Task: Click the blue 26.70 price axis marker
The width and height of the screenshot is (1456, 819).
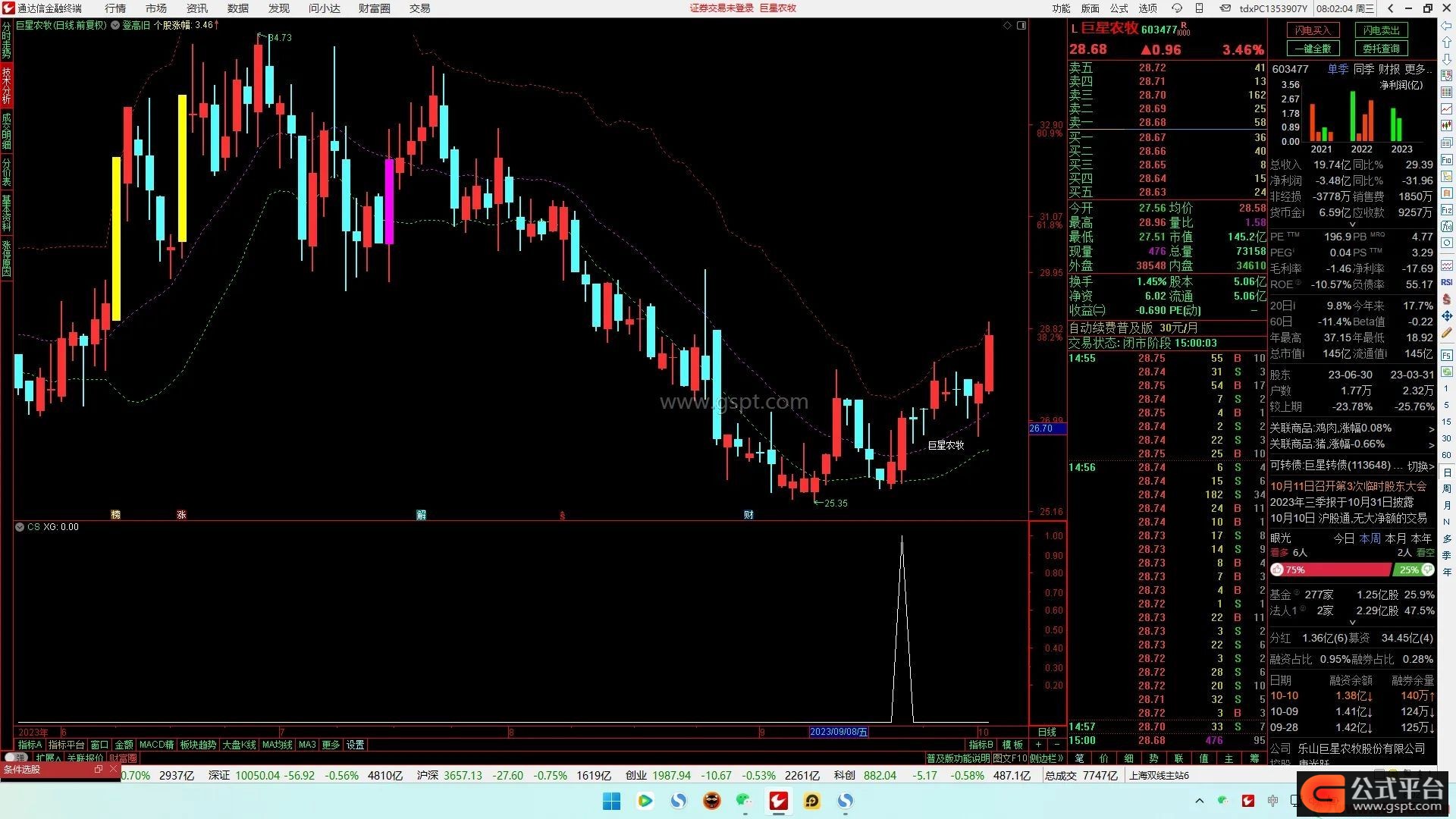Action: click(1047, 428)
